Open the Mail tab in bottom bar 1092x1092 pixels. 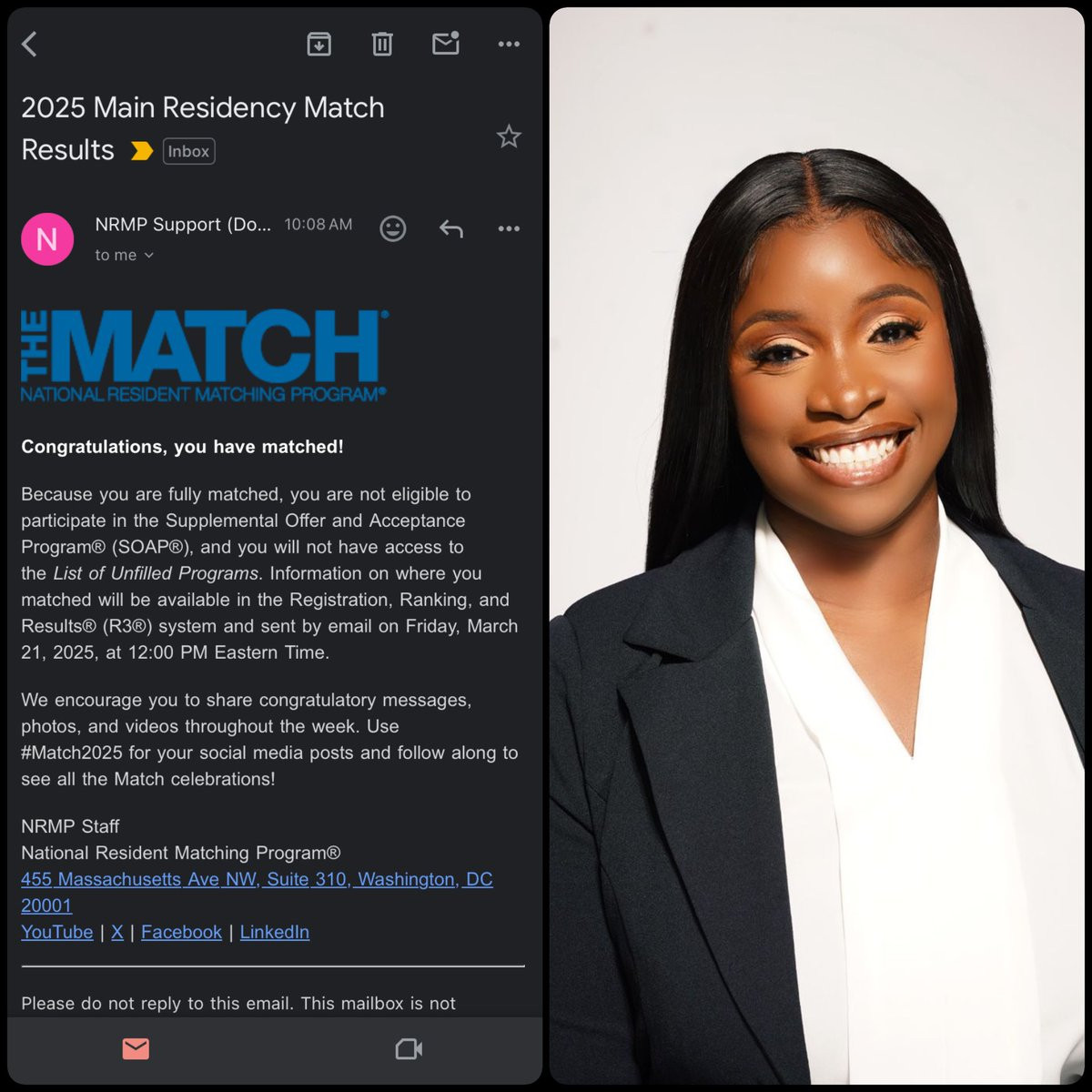[136, 1049]
